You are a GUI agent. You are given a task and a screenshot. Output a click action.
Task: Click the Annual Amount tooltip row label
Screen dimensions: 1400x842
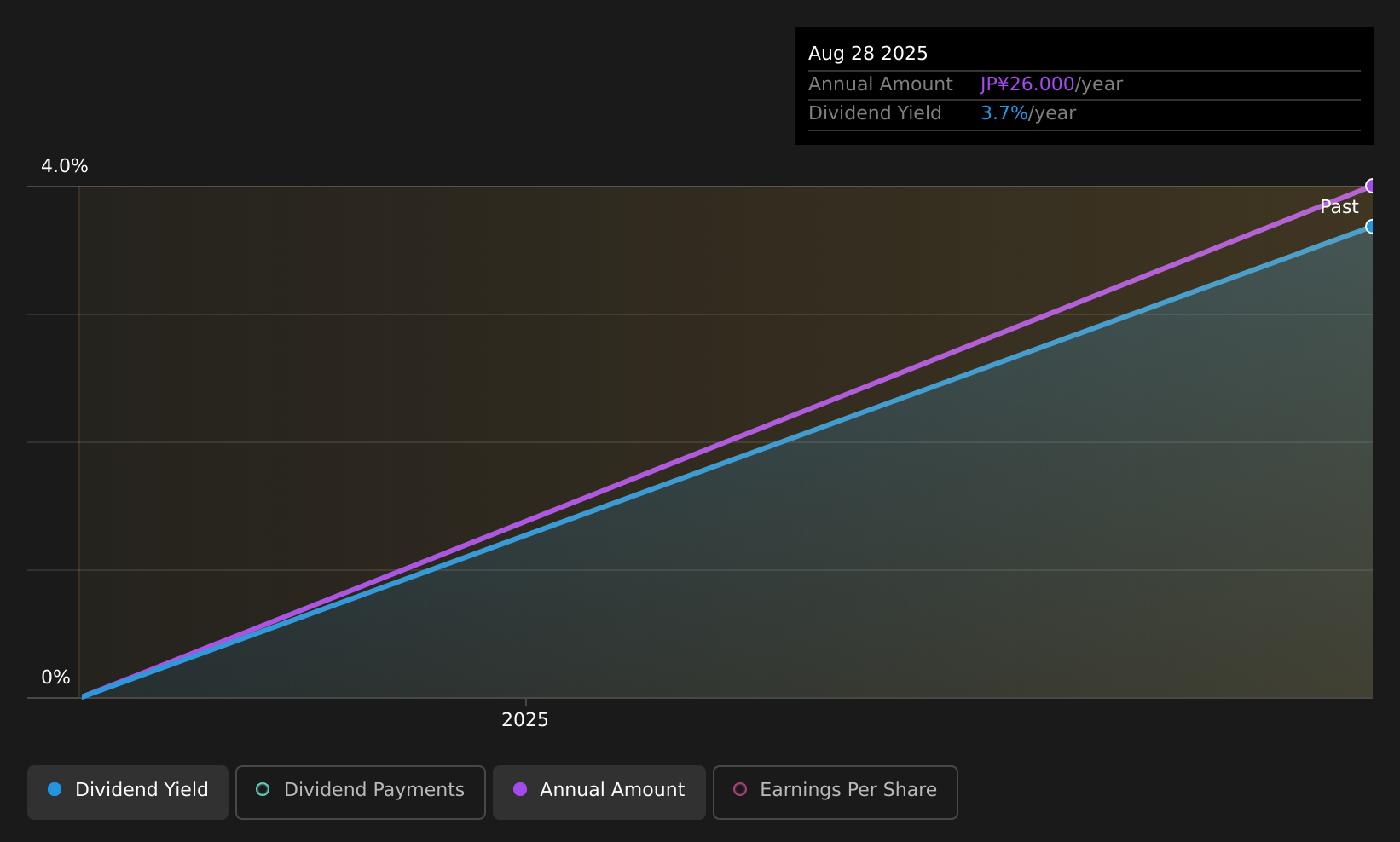pos(881,84)
